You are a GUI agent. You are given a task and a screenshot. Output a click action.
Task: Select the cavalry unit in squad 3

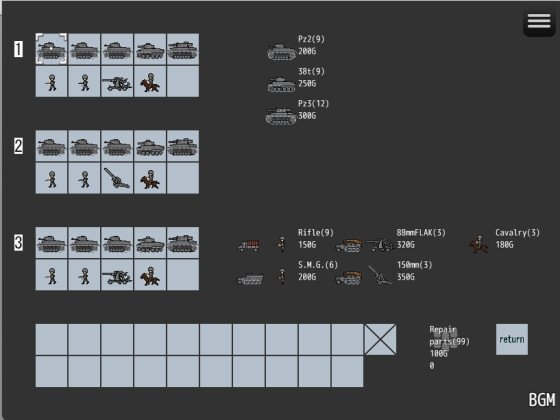[x=150, y=275]
